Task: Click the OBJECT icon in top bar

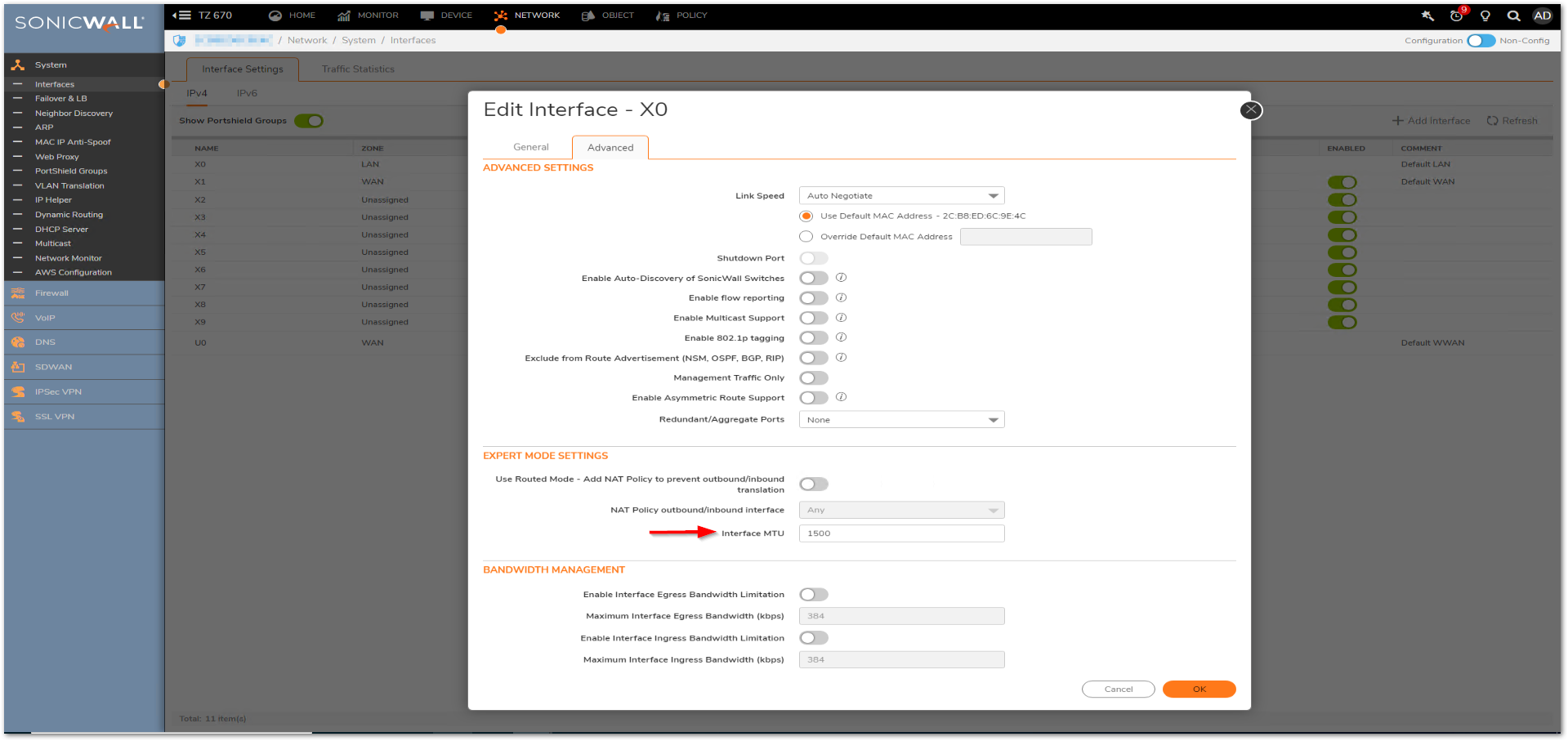Action: (x=587, y=16)
